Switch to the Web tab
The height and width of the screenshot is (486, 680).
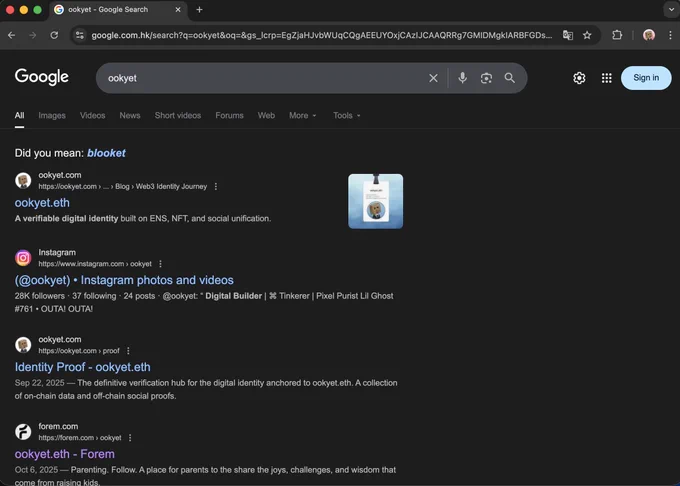click(266, 116)
